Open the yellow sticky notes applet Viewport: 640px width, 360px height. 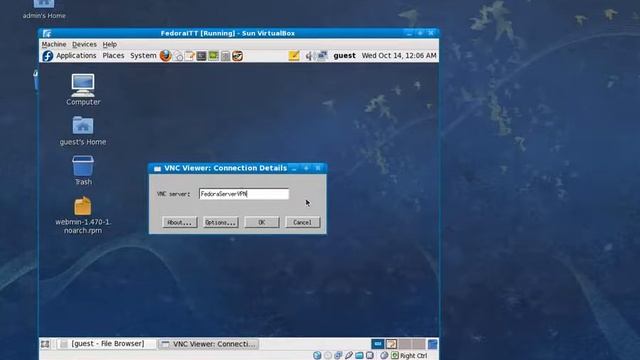coord(294,56)
